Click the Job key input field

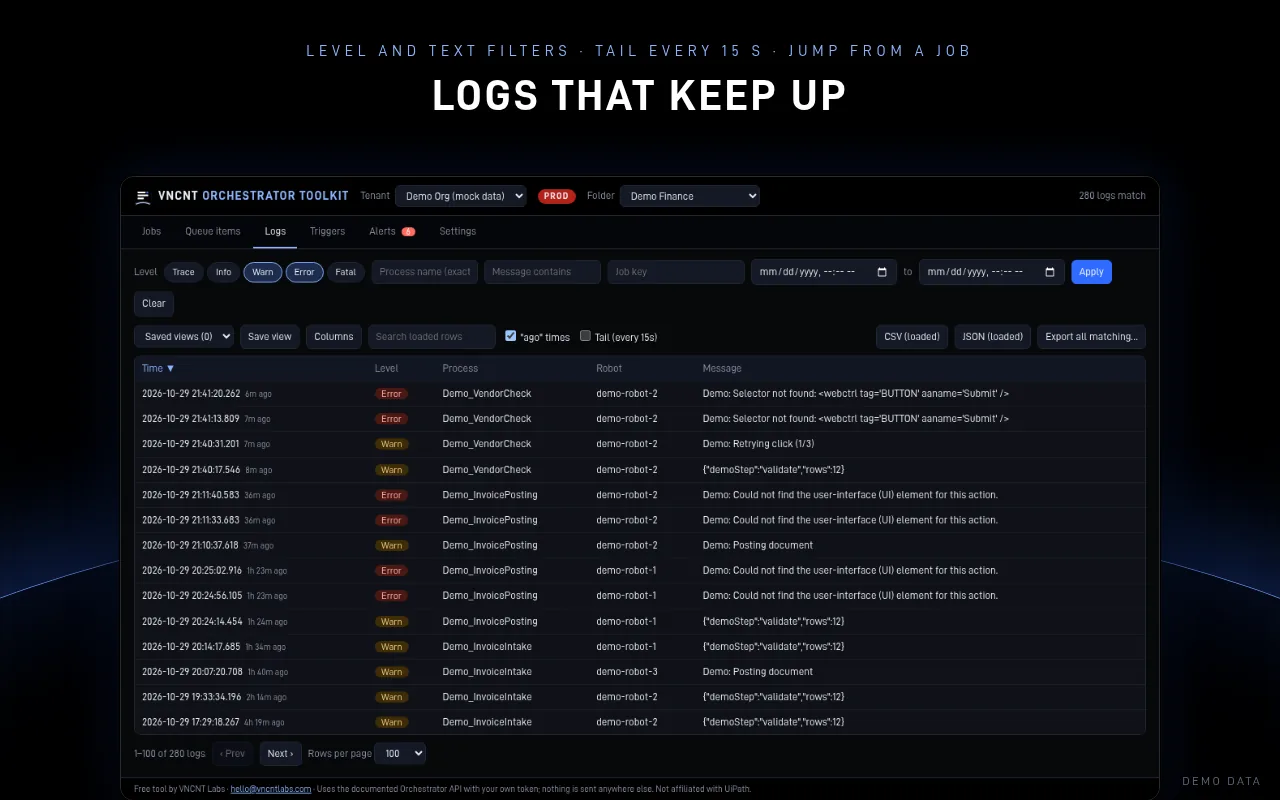click(x=676, y=272)
